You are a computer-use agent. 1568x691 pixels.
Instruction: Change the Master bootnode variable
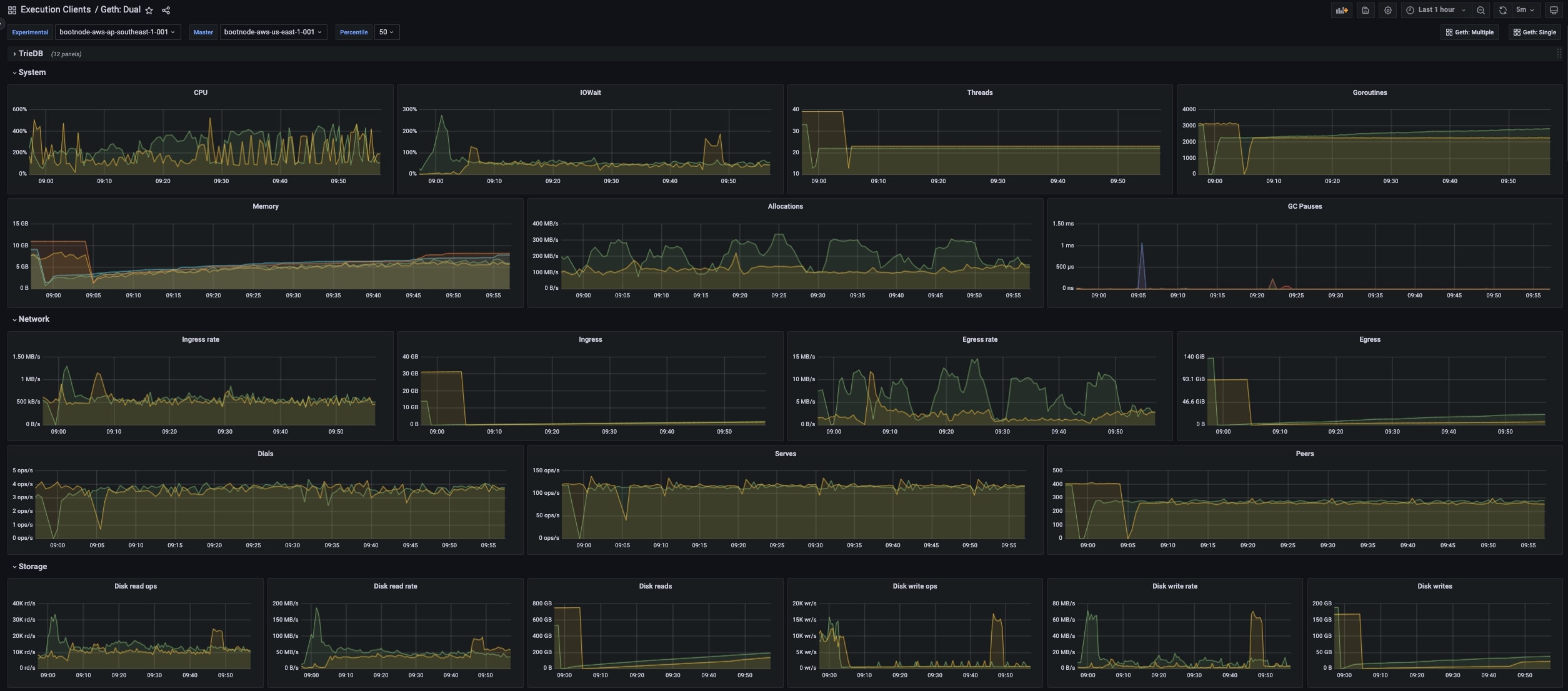[x=272, y=32]
